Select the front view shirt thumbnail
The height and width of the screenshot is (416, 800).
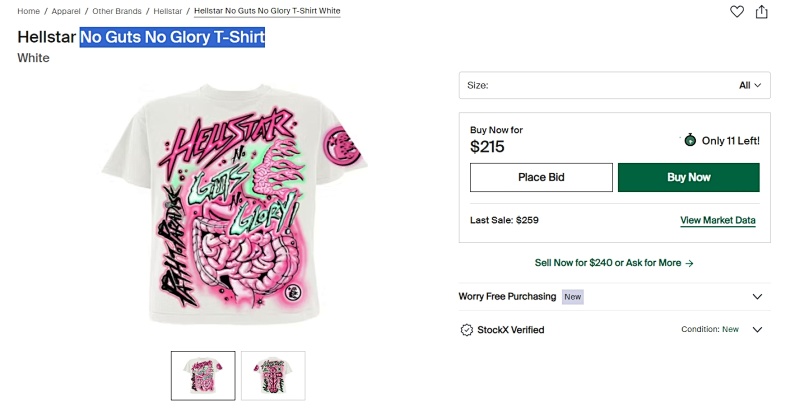(203, 376)
